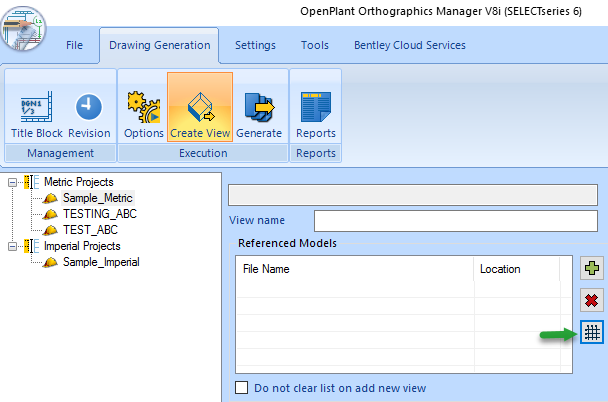
Task: Click the File Name column header
Action: click(x=355, y=269)
